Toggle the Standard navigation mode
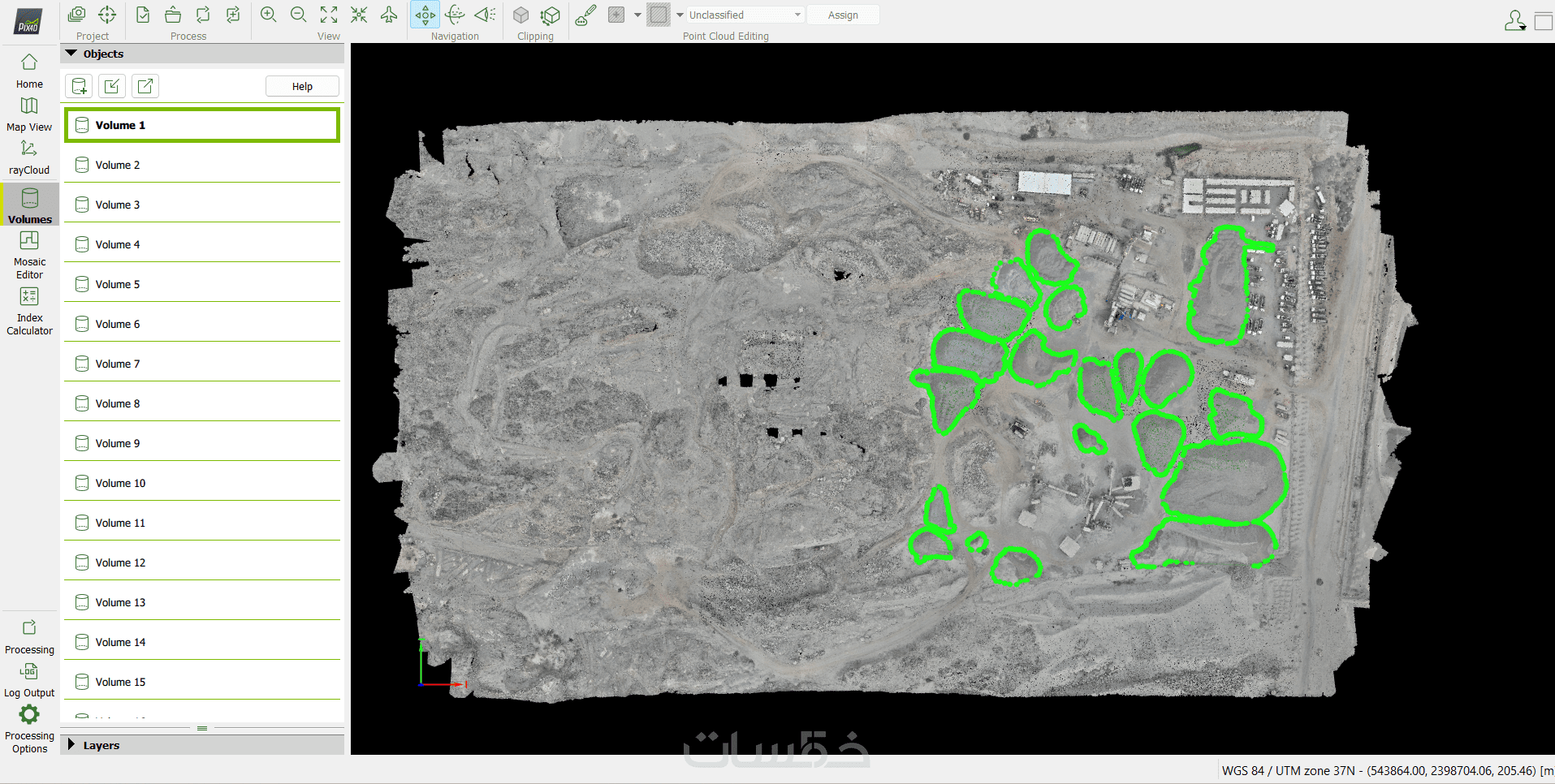 coord(425,15)
